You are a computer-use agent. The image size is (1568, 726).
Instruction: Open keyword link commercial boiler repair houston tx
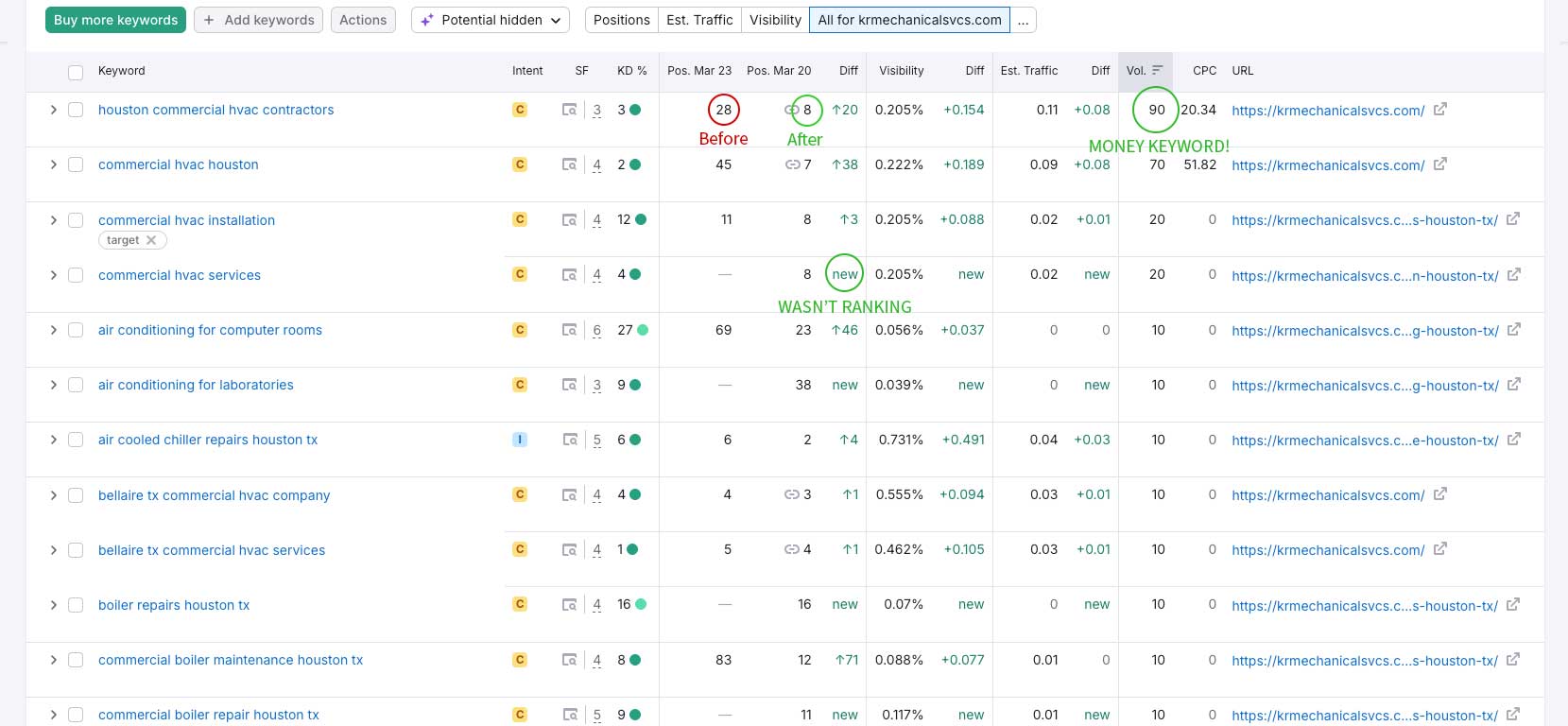click(209, 715)
